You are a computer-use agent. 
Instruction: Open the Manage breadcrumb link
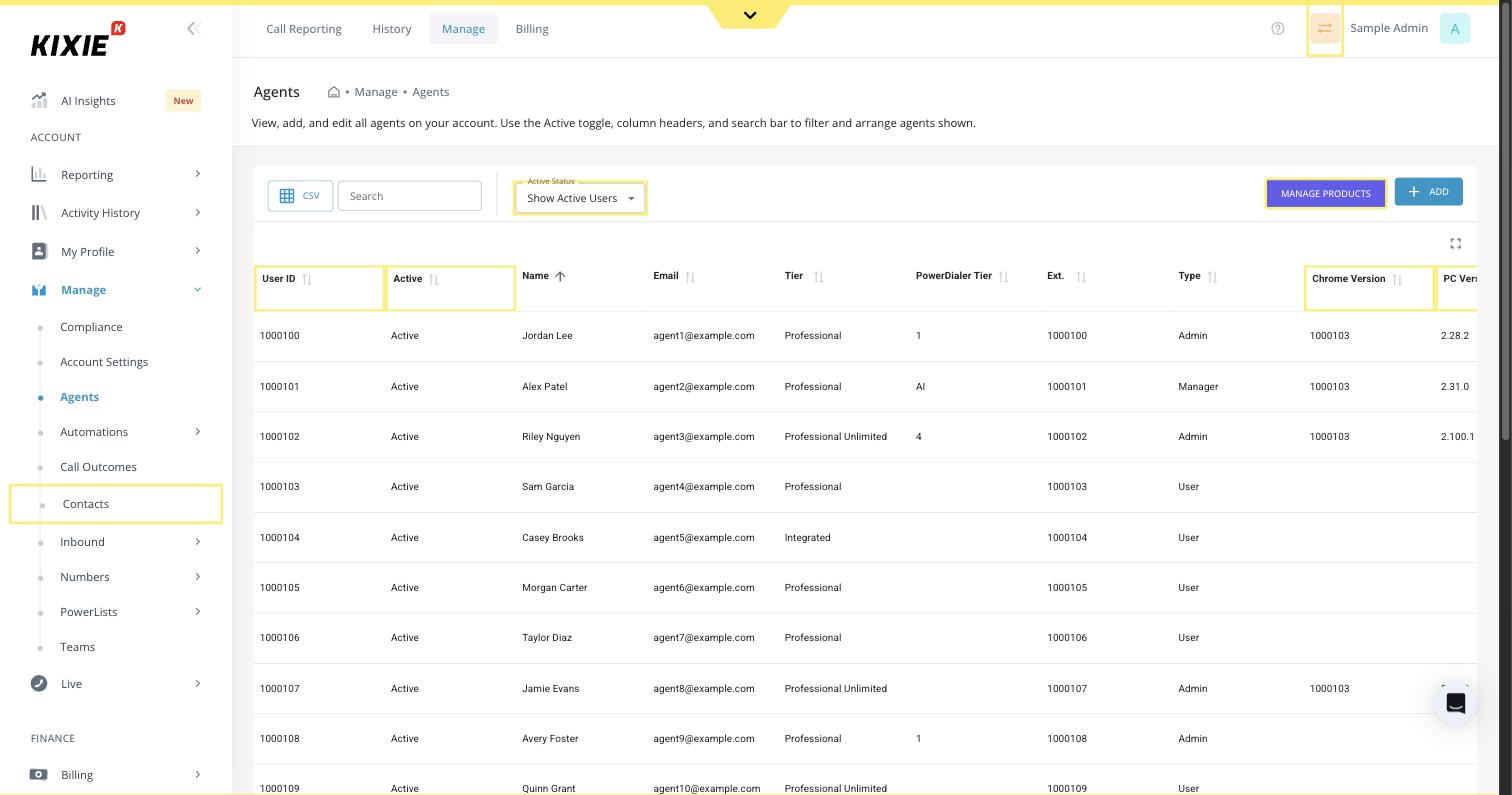coord(376,92)
